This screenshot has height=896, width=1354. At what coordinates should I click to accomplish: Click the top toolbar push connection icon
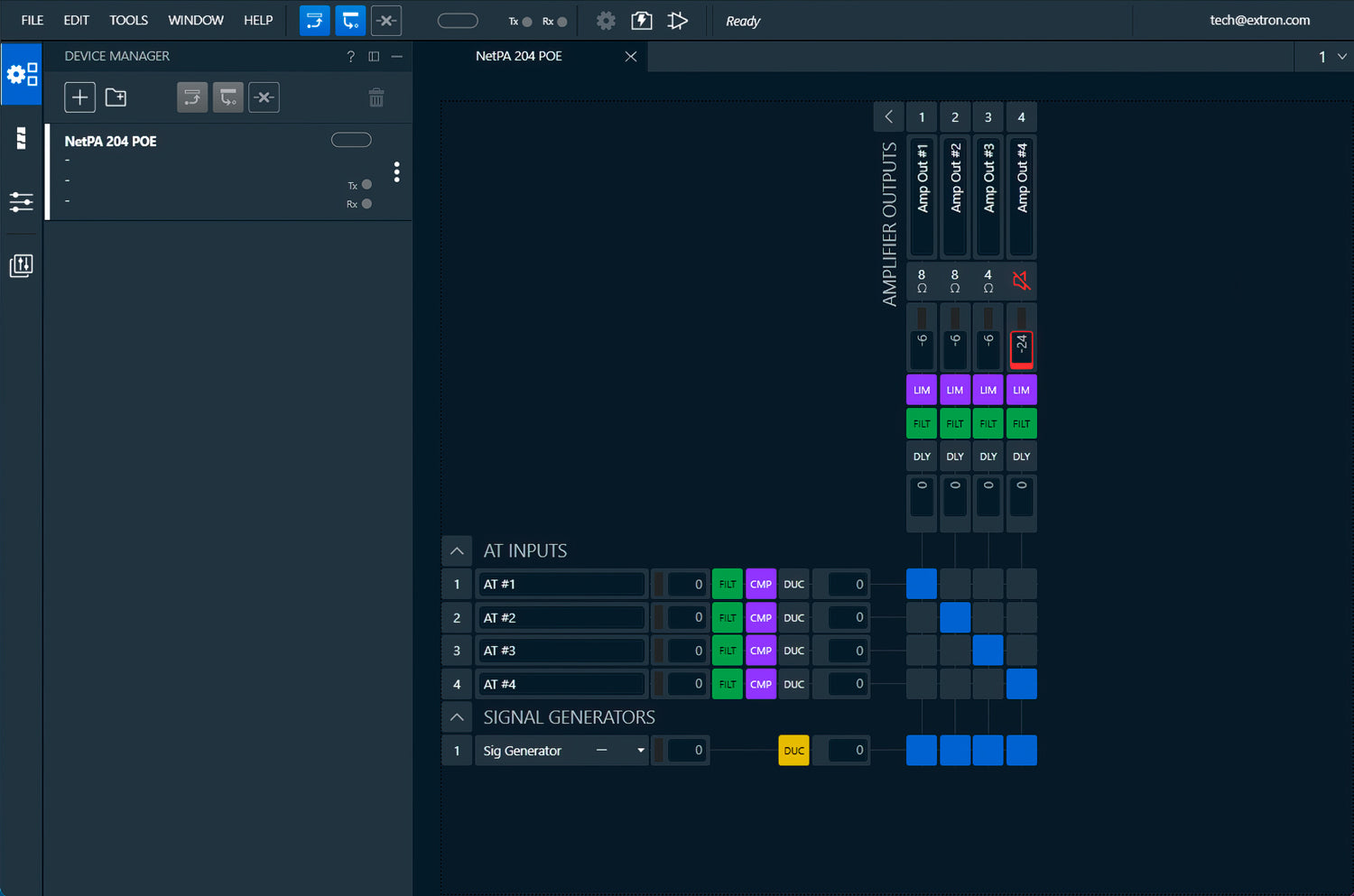click(315, 21)
